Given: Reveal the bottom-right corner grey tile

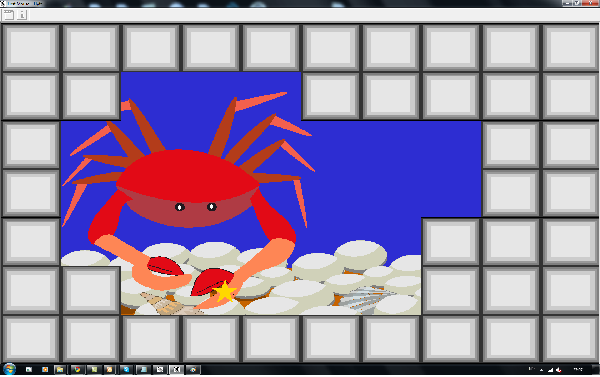Looking at the screenshot, I should click(x=570, y=339).
